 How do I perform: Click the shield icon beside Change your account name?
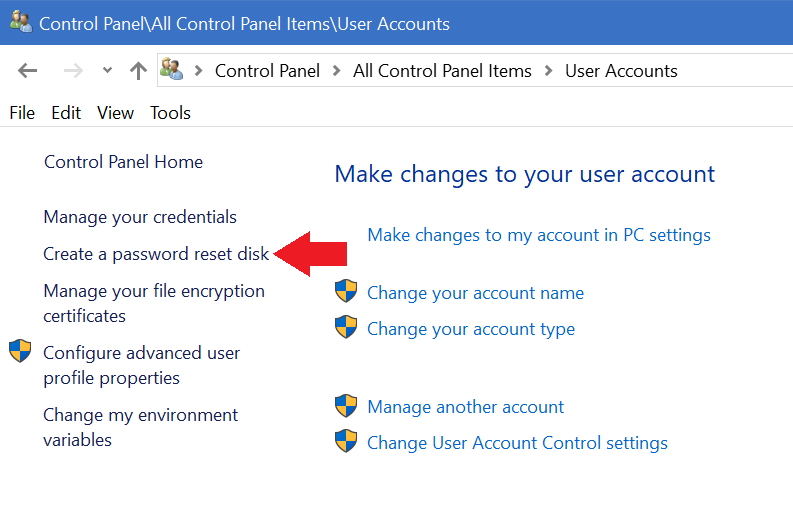click(346, 292)
